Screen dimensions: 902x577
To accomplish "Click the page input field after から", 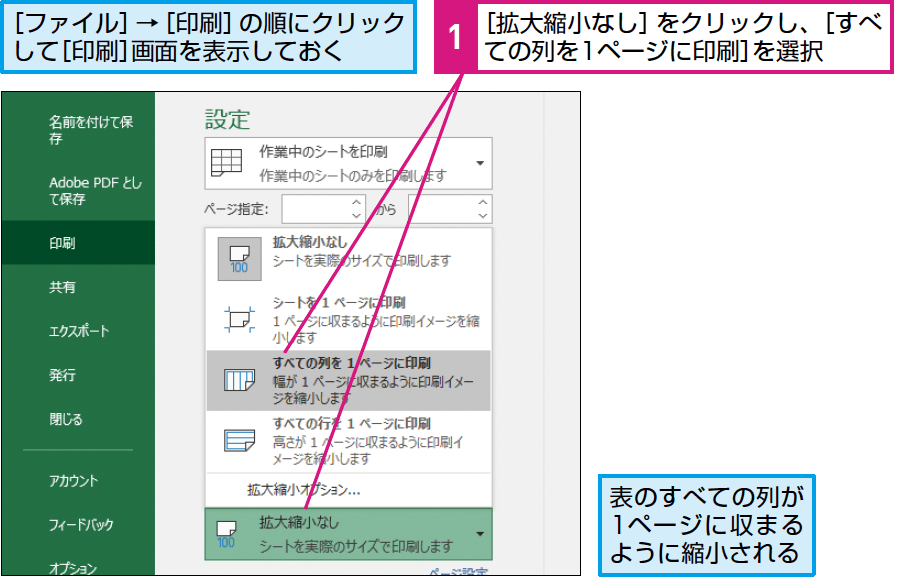I will point(443,209).
